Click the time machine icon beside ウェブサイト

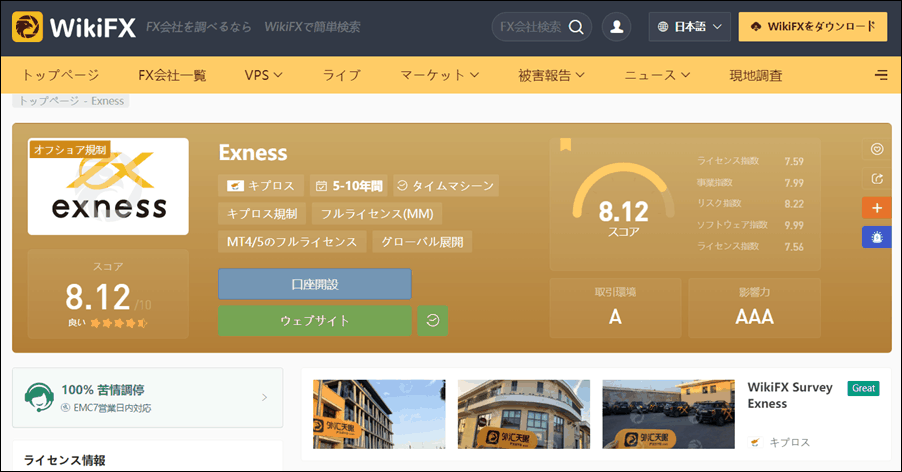[432, 321]
